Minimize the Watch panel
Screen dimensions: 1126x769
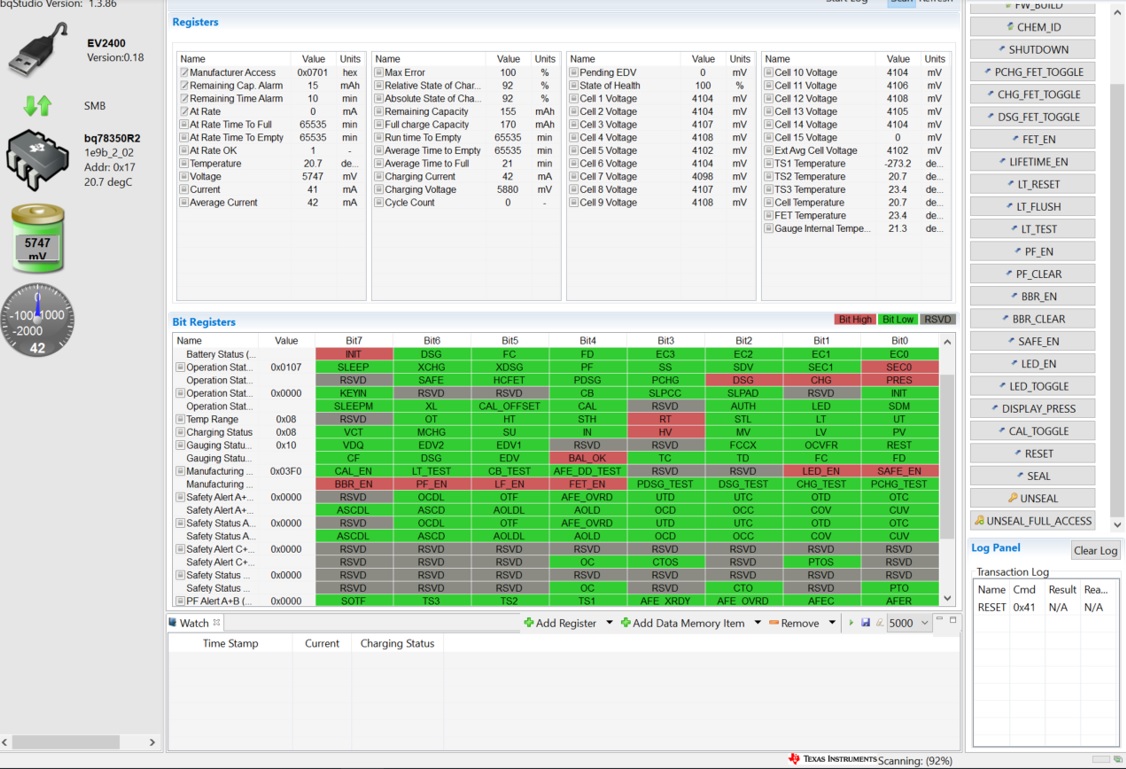[939, 619]
